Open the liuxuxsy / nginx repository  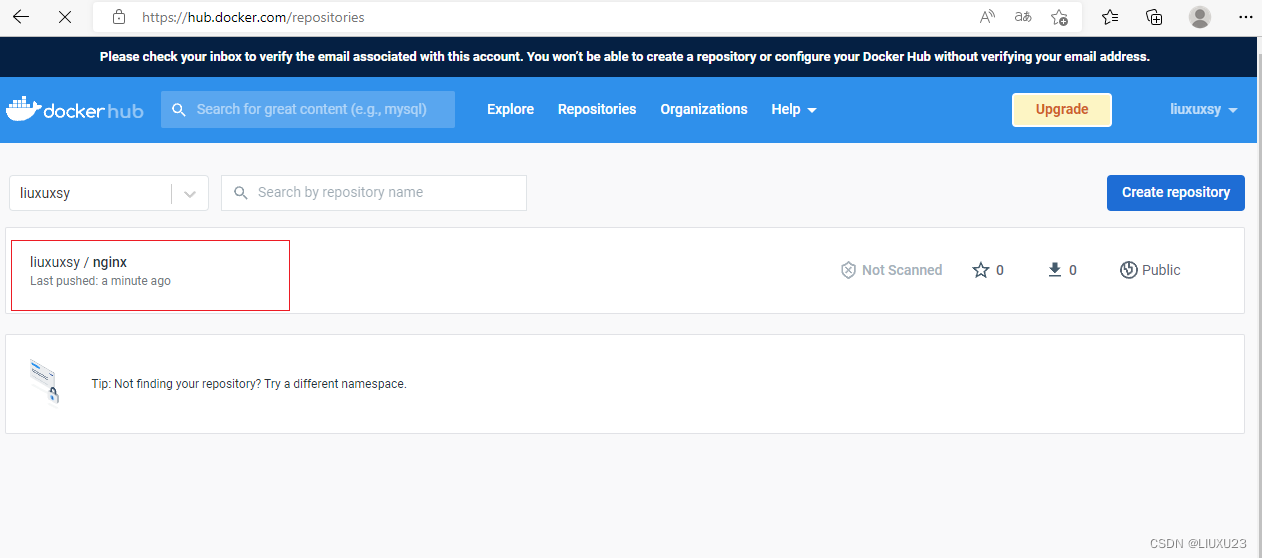79,262
